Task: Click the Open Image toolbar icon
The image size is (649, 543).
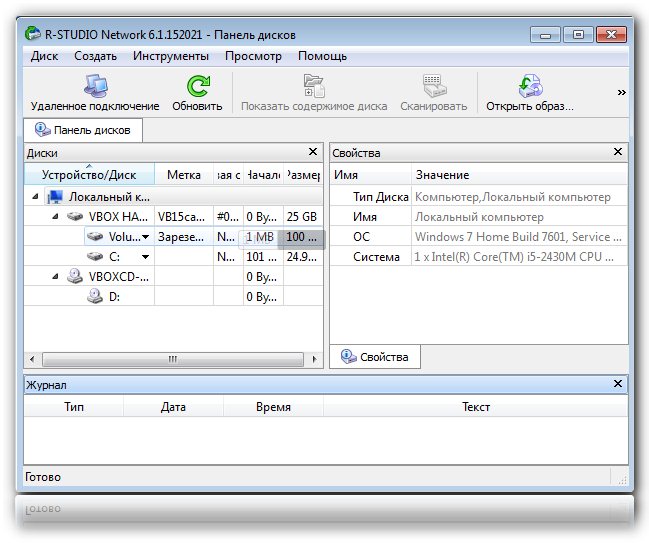Action: 529,87
